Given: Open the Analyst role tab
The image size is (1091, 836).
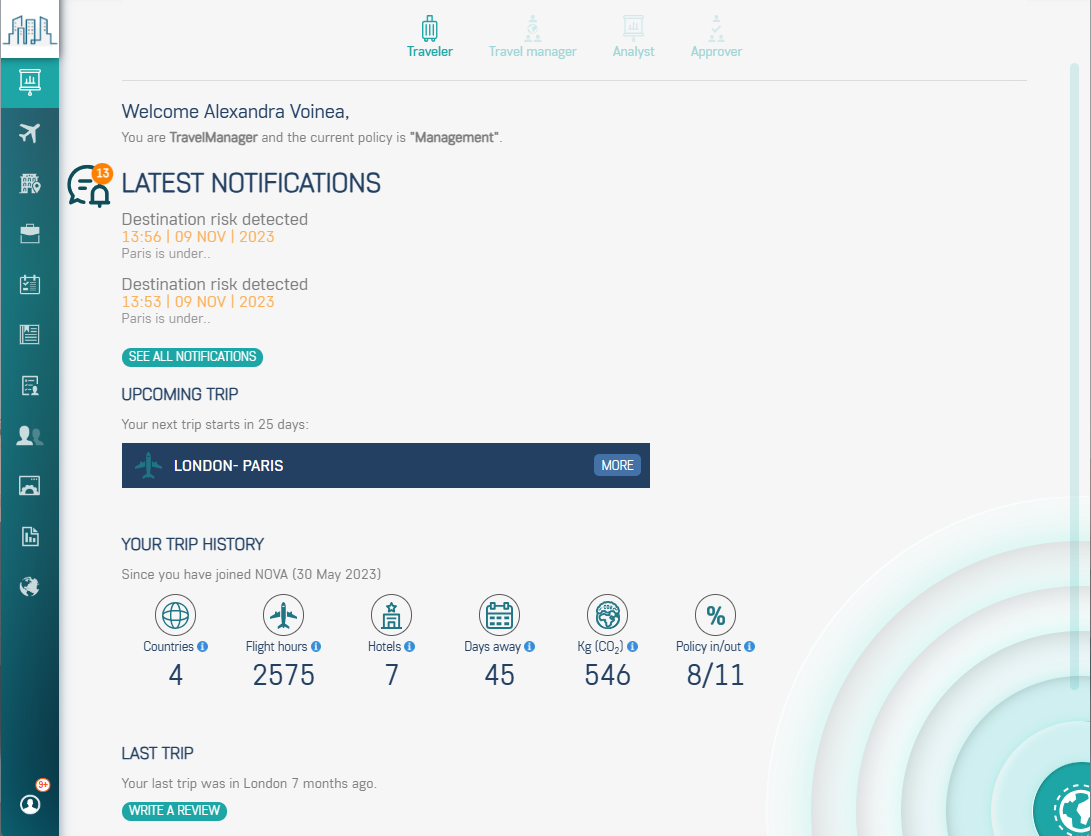Looking at the screenshot, I should (633, 37).
